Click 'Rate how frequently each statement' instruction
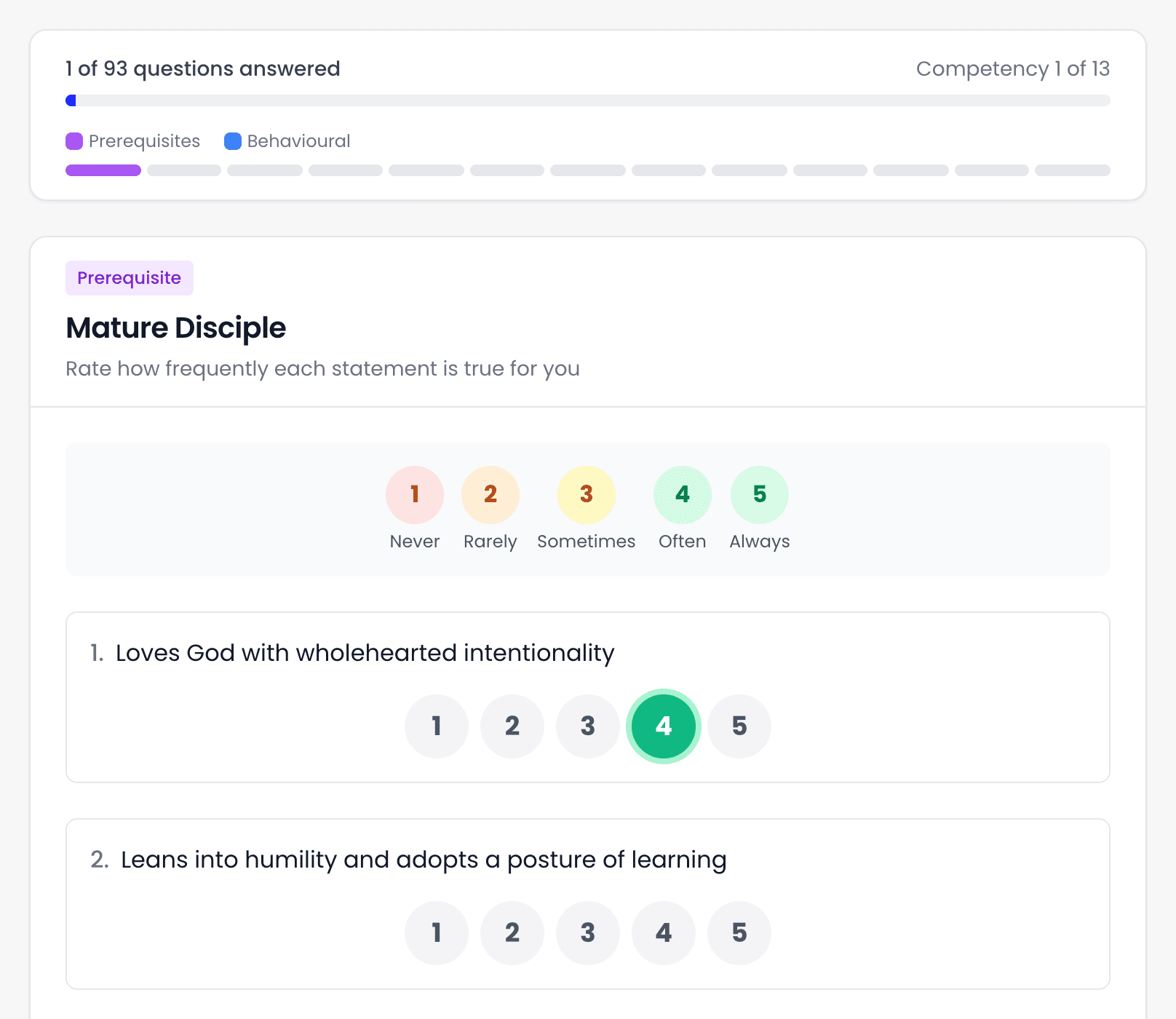The image size is (1176, 1019). point(322,369)
